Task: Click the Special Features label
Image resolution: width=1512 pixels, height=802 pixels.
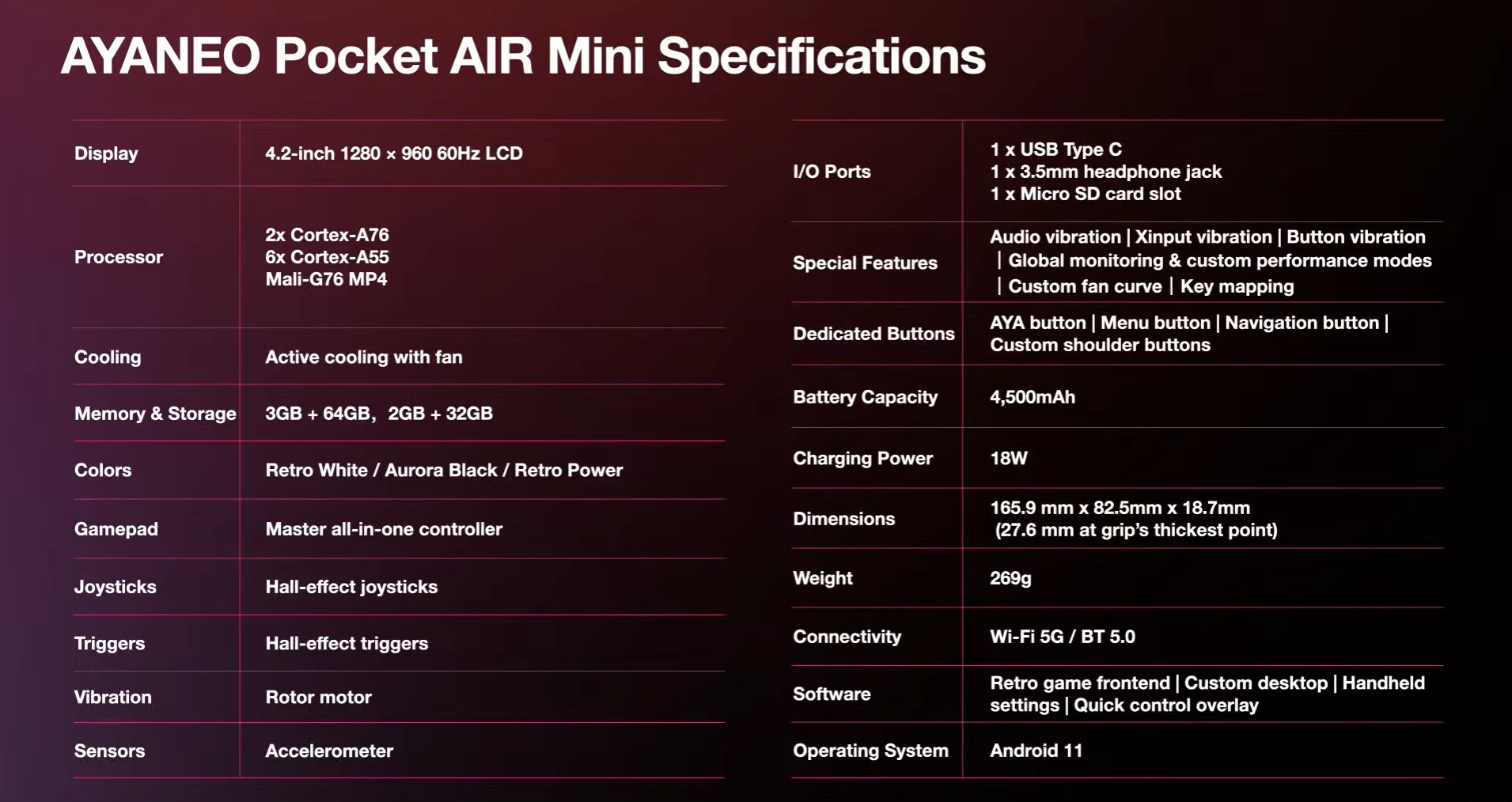Action: [865, 263]
